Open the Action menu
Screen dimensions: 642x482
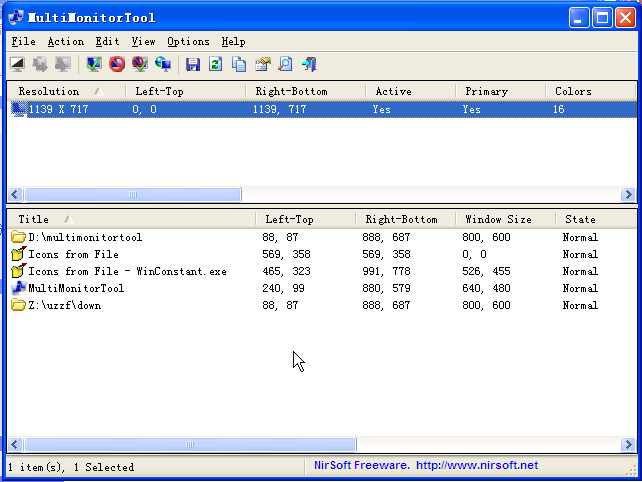[x=65, y=41]
